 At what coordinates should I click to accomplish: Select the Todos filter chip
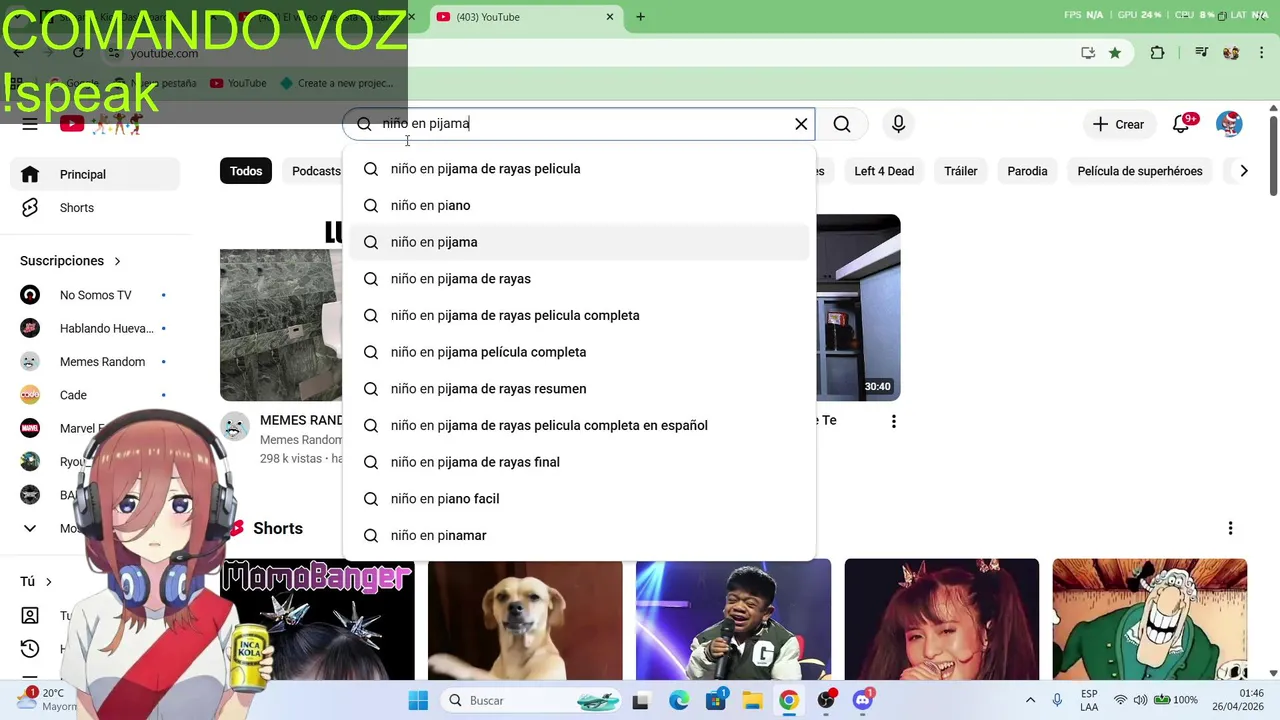coord(246,171)
